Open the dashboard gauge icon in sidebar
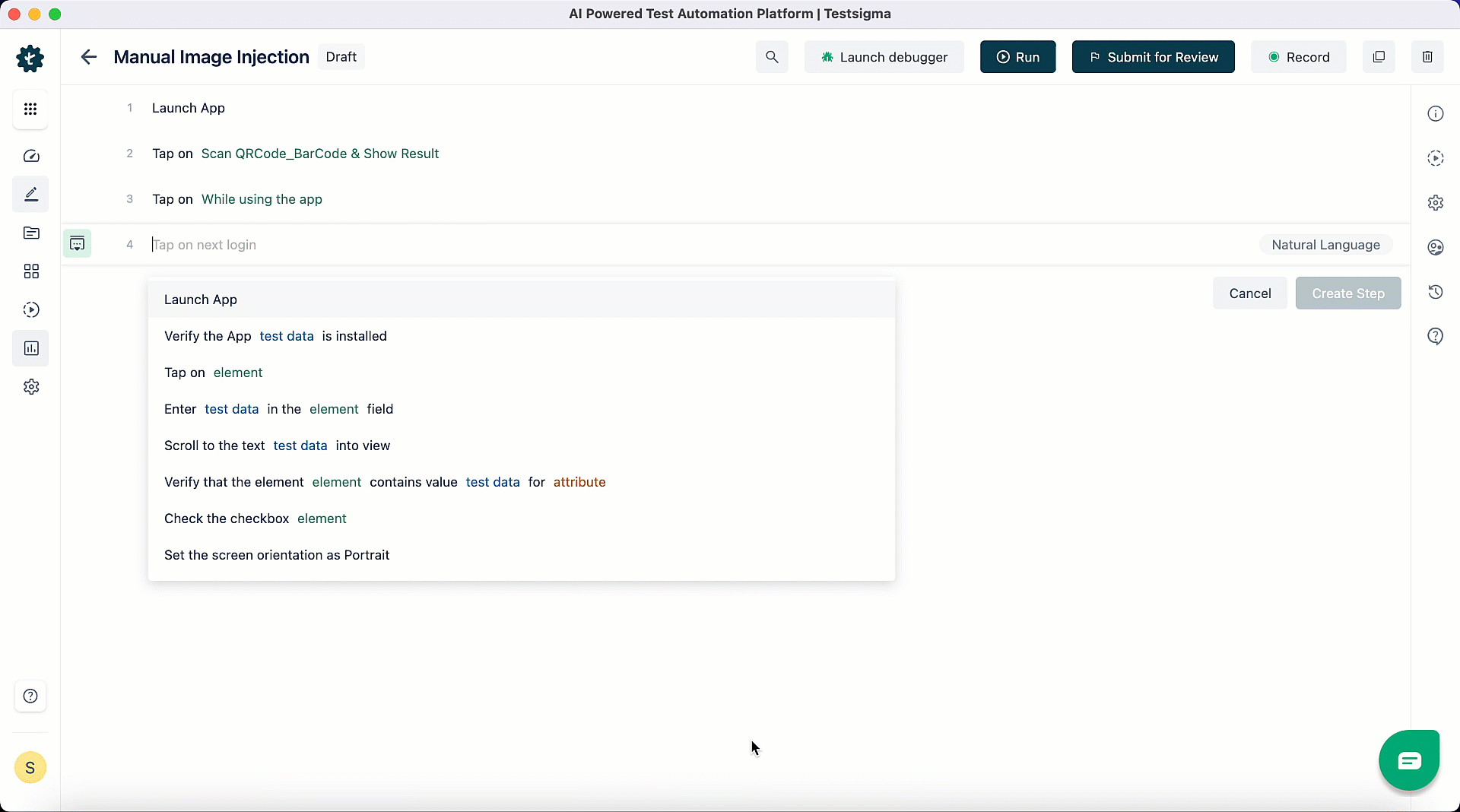Image resolution: width=1460 pixels, height=812 pixels. (x=30, y=156)
